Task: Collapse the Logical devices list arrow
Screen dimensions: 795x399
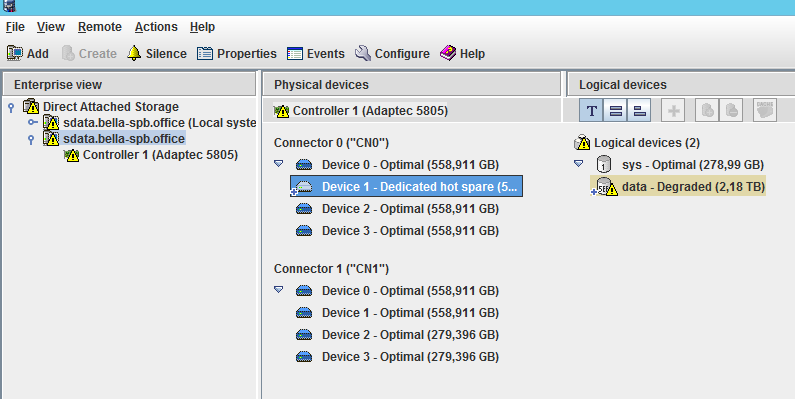Action: 579,164
